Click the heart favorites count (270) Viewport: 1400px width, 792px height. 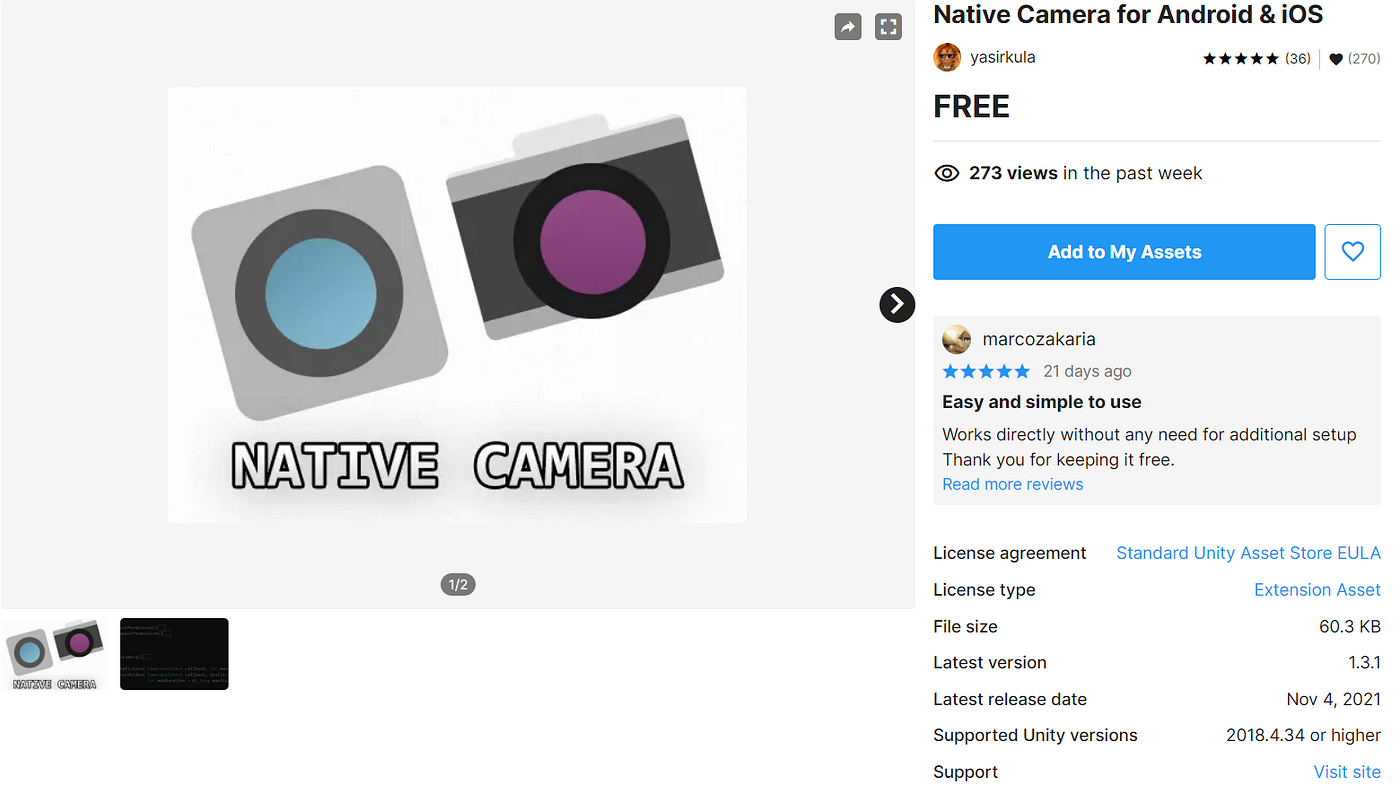[1354, 59]
